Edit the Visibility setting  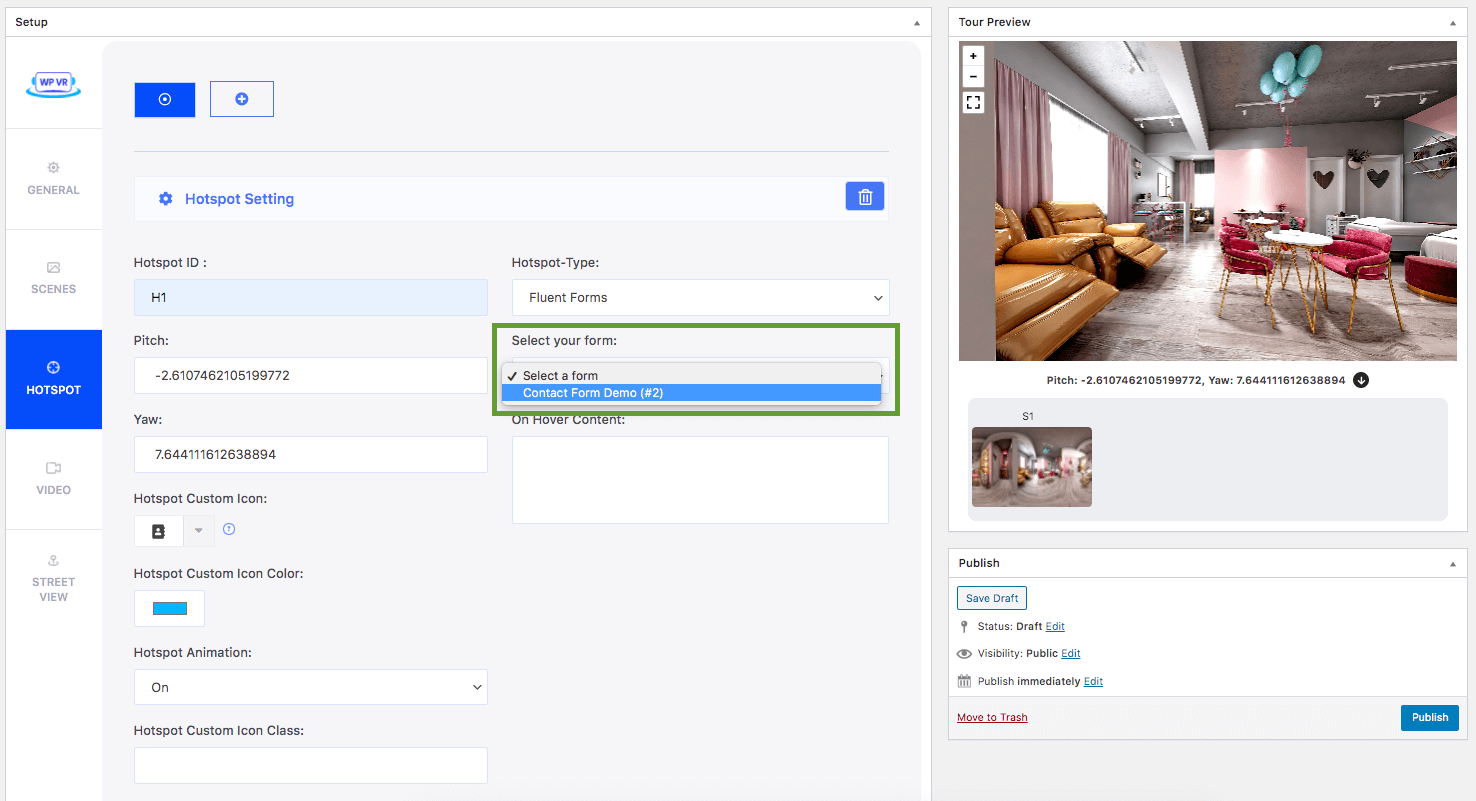(x=1071, y=653)
